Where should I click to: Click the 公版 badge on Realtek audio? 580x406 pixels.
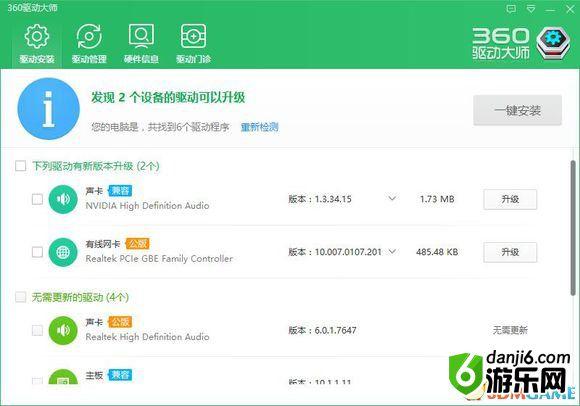(120, 322)
